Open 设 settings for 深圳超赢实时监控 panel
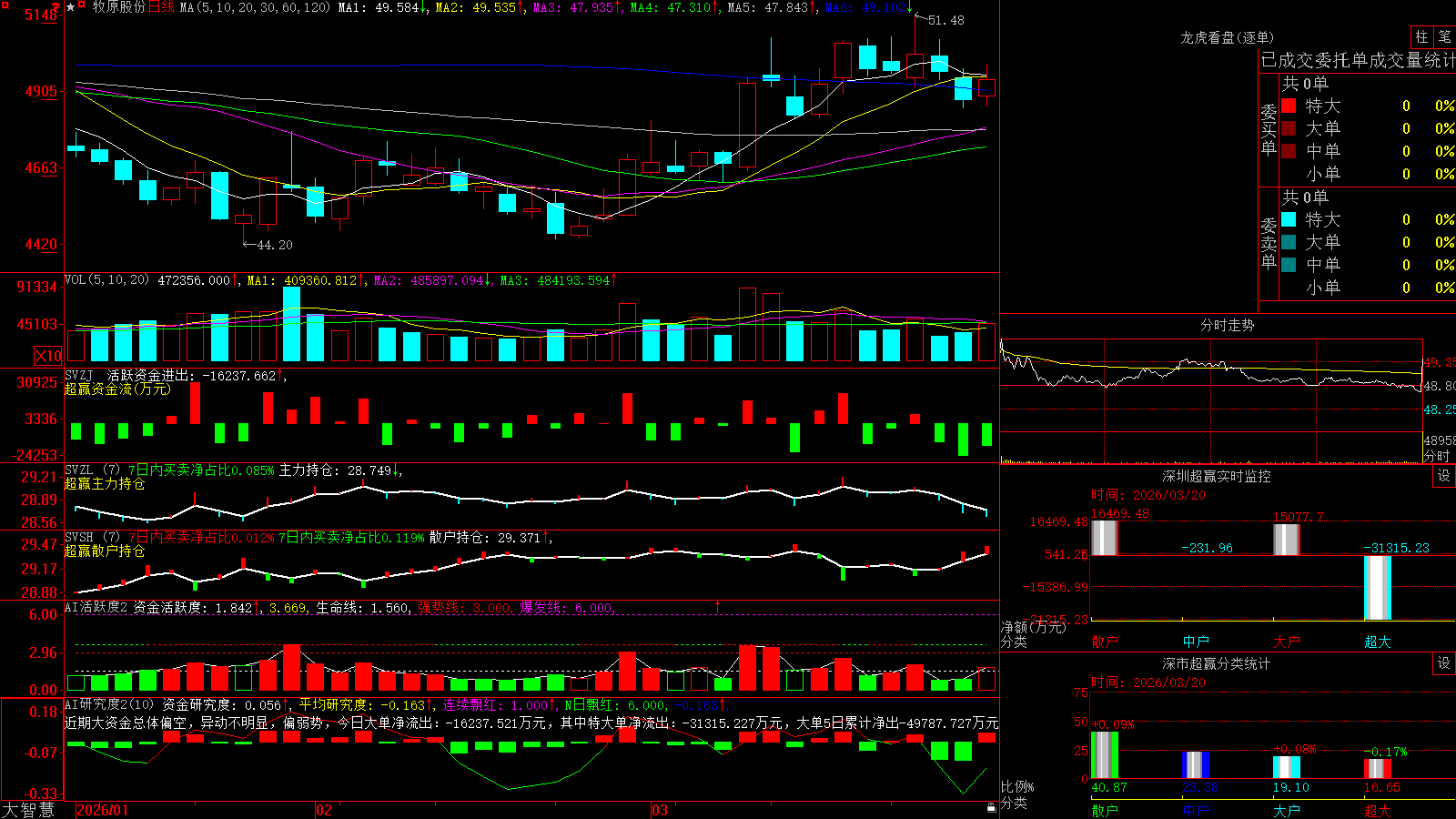 [x=1444, y=476]
